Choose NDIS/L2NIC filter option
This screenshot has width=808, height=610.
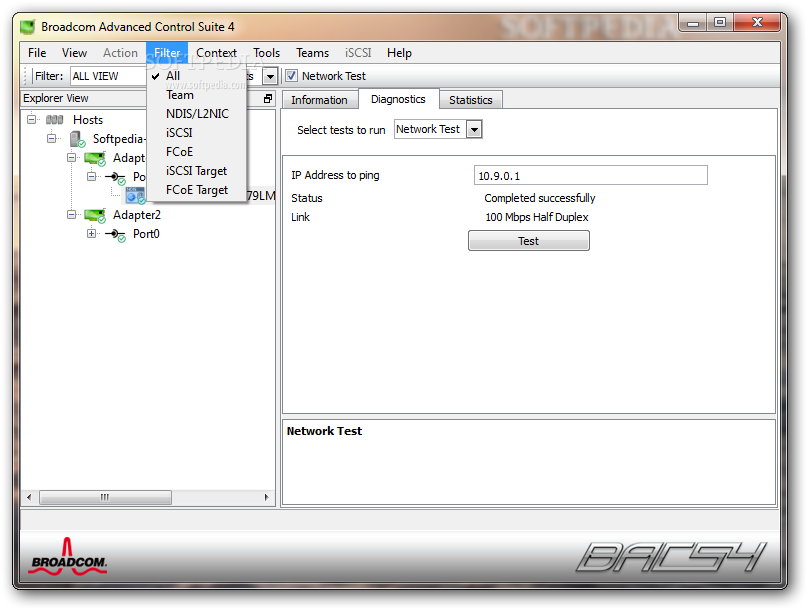[196, 114]
